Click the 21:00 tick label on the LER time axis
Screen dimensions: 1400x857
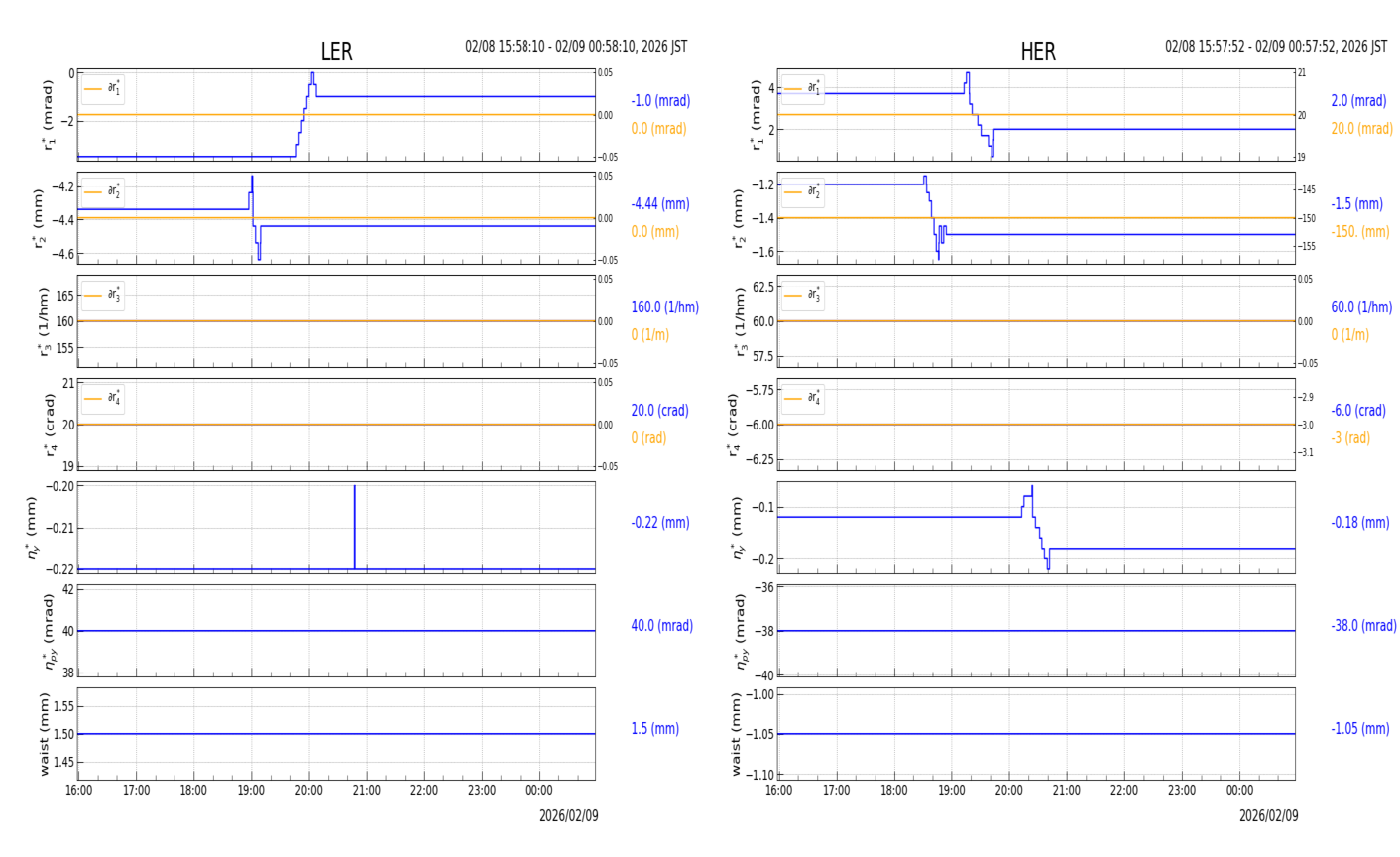[367, 791]
